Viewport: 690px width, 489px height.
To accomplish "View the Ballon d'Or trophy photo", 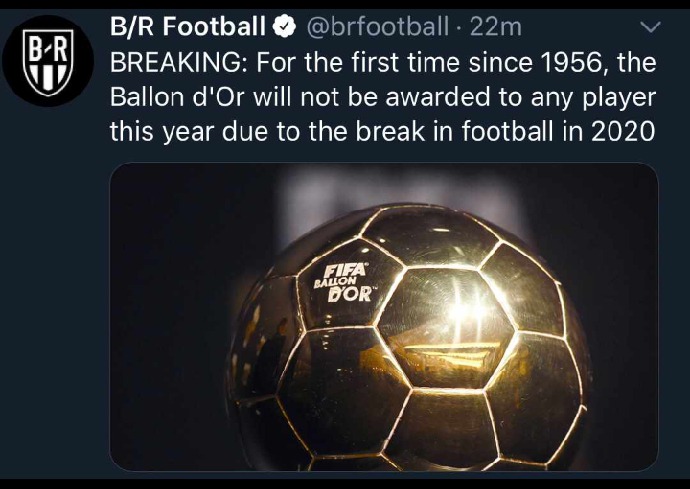I will point(384,317).
